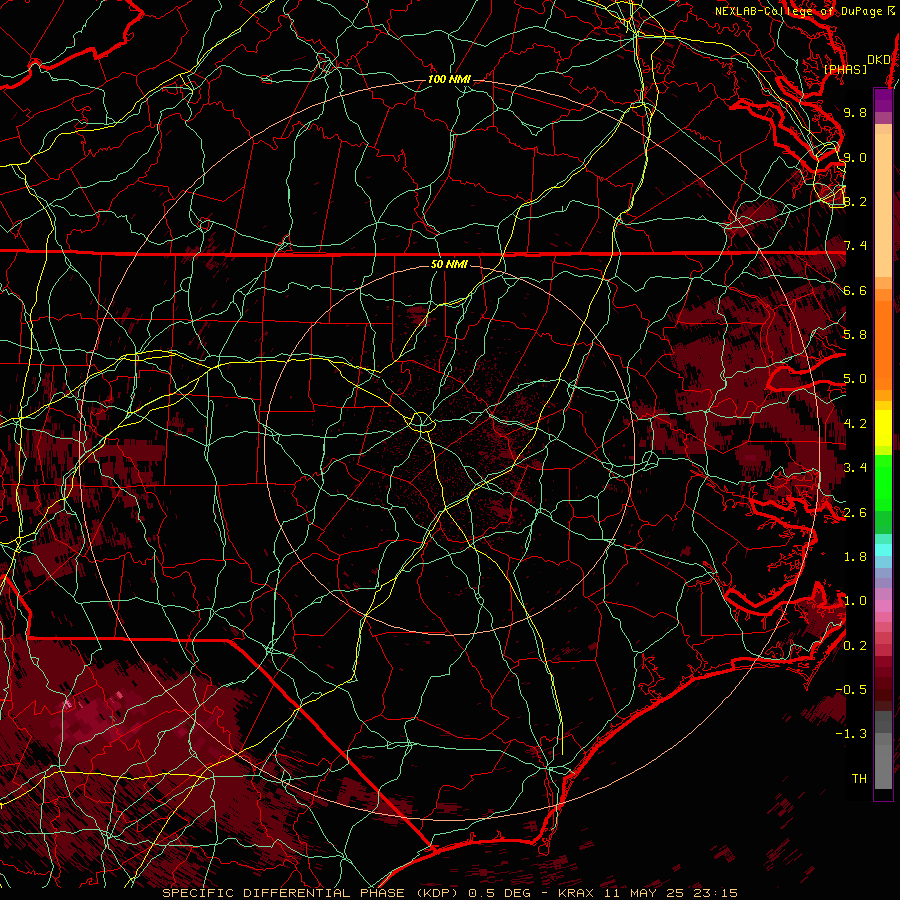The width and height of the screenshot is (900, 900).
Task: Click the 8.2 scale value
Action: (855, 201)
